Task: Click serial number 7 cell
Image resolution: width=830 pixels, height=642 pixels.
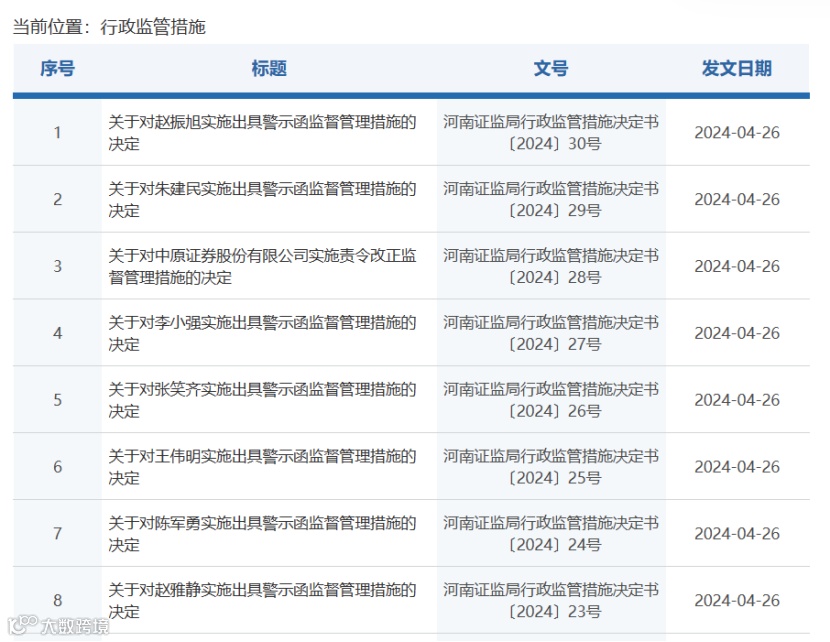Action: point(57,534)
